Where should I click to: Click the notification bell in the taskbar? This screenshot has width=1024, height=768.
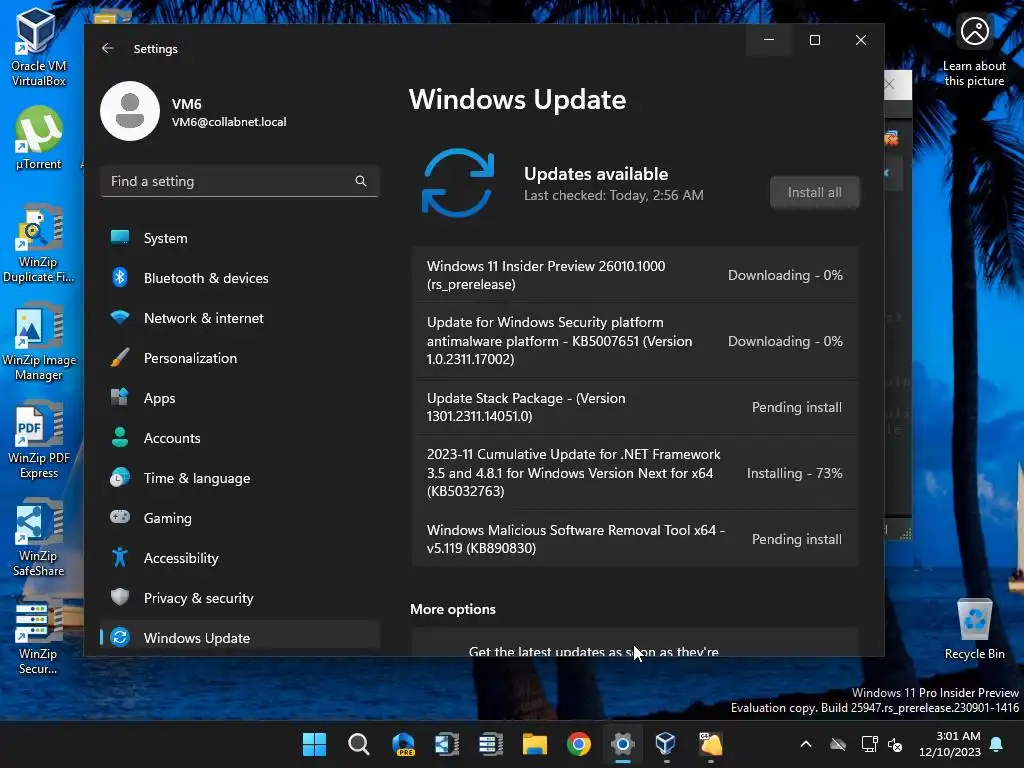(x=997, y=744)
